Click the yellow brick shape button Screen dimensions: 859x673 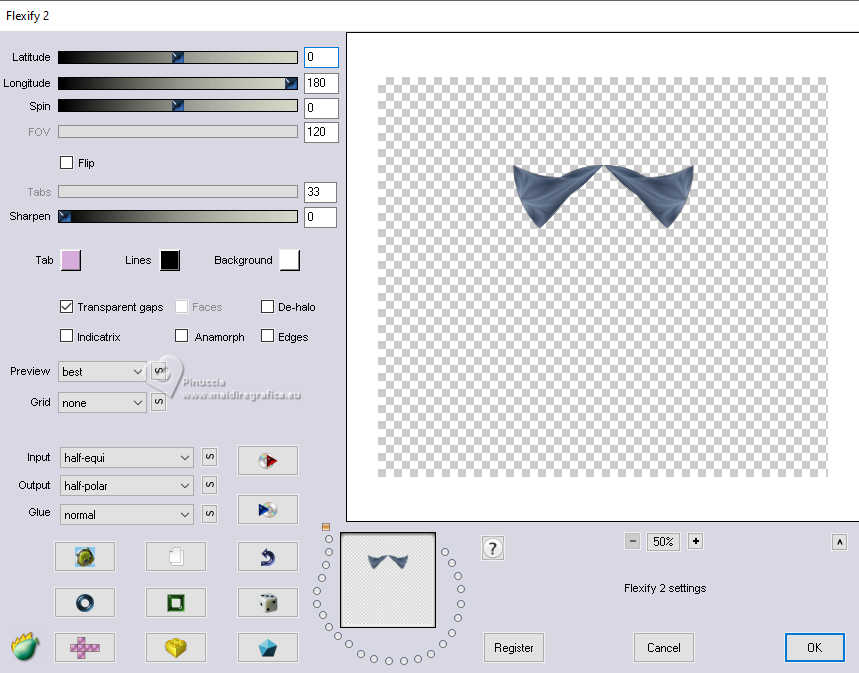(176, 647)
